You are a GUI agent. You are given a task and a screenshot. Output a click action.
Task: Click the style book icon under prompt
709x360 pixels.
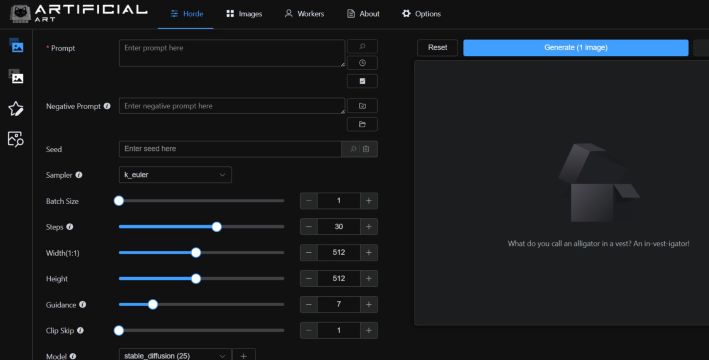(362, 81)
